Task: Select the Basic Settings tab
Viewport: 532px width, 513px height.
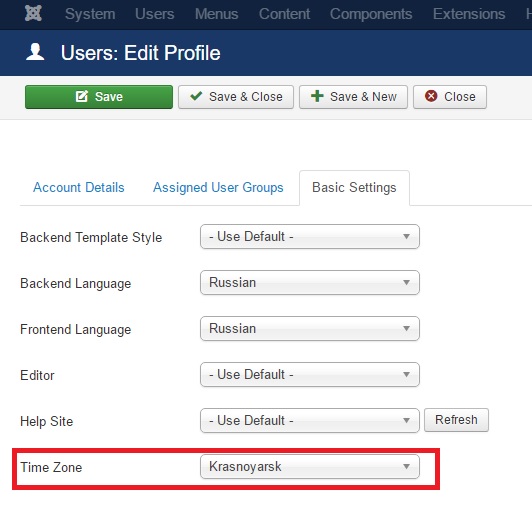Action: 354,188
